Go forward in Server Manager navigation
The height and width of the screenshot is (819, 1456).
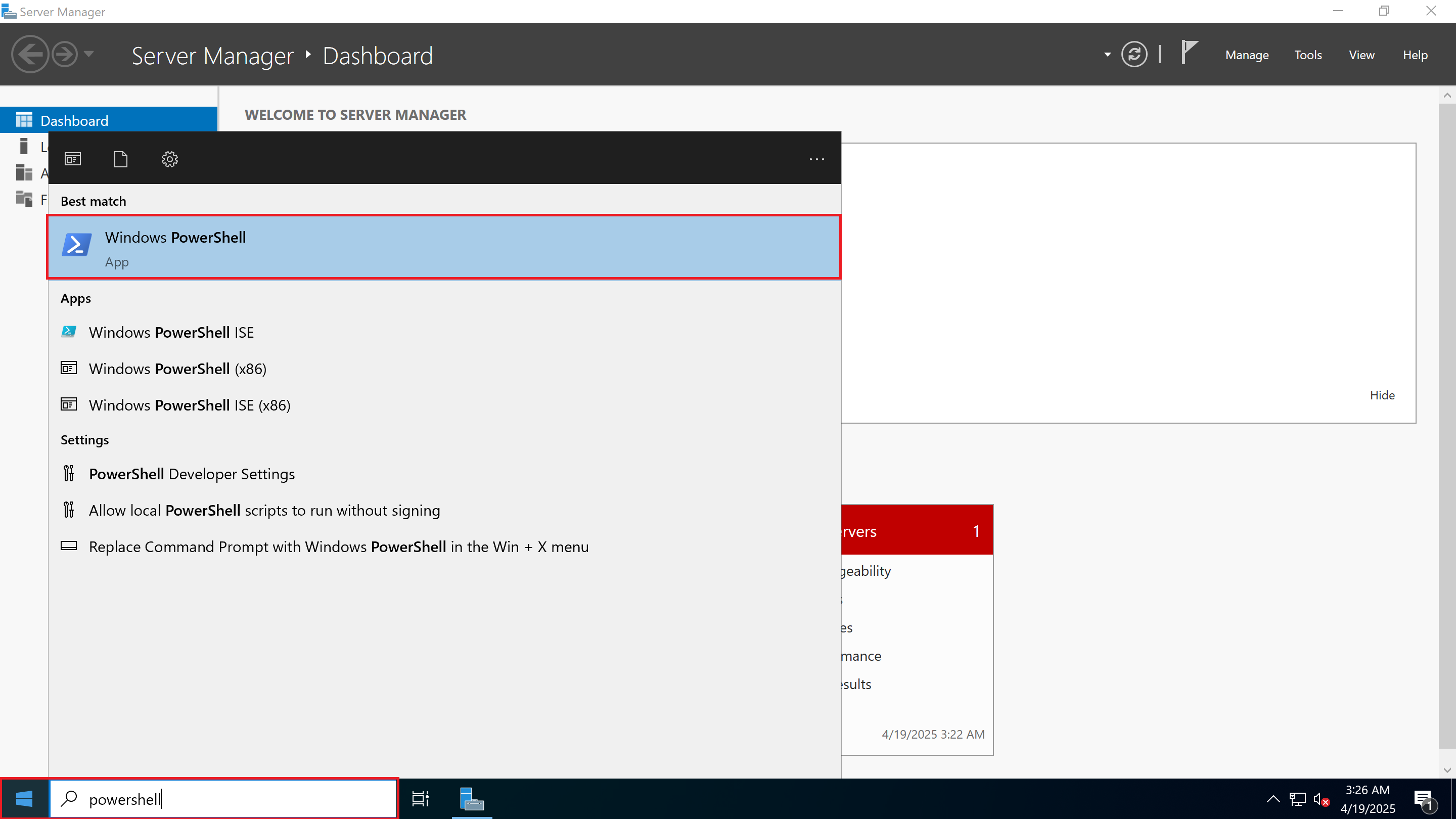[x=64, y=54]
